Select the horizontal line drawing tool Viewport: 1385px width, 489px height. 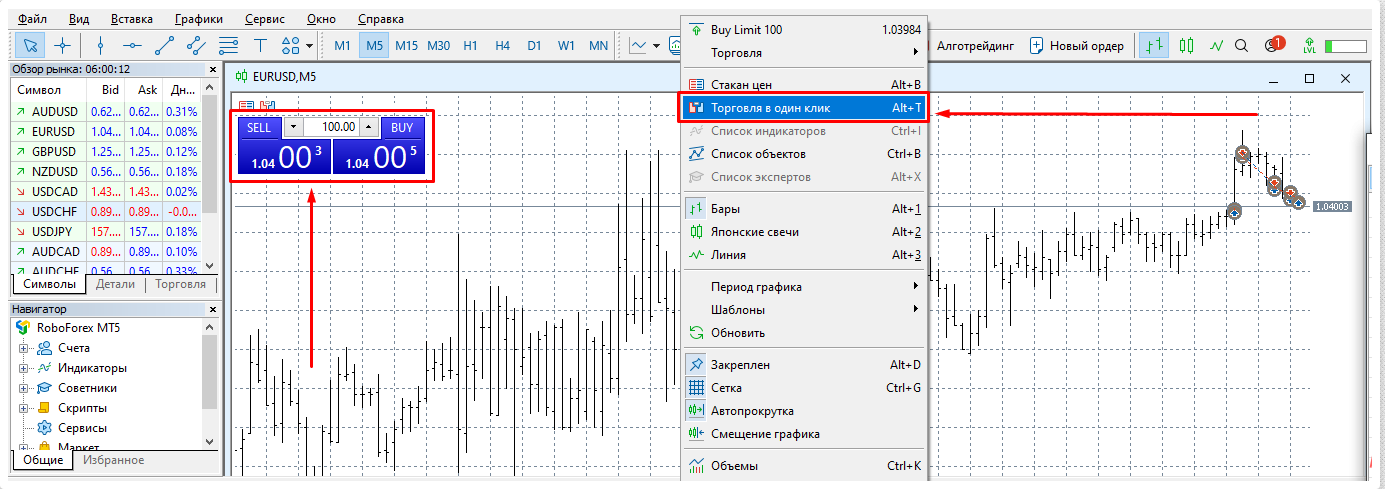point(132,45)
